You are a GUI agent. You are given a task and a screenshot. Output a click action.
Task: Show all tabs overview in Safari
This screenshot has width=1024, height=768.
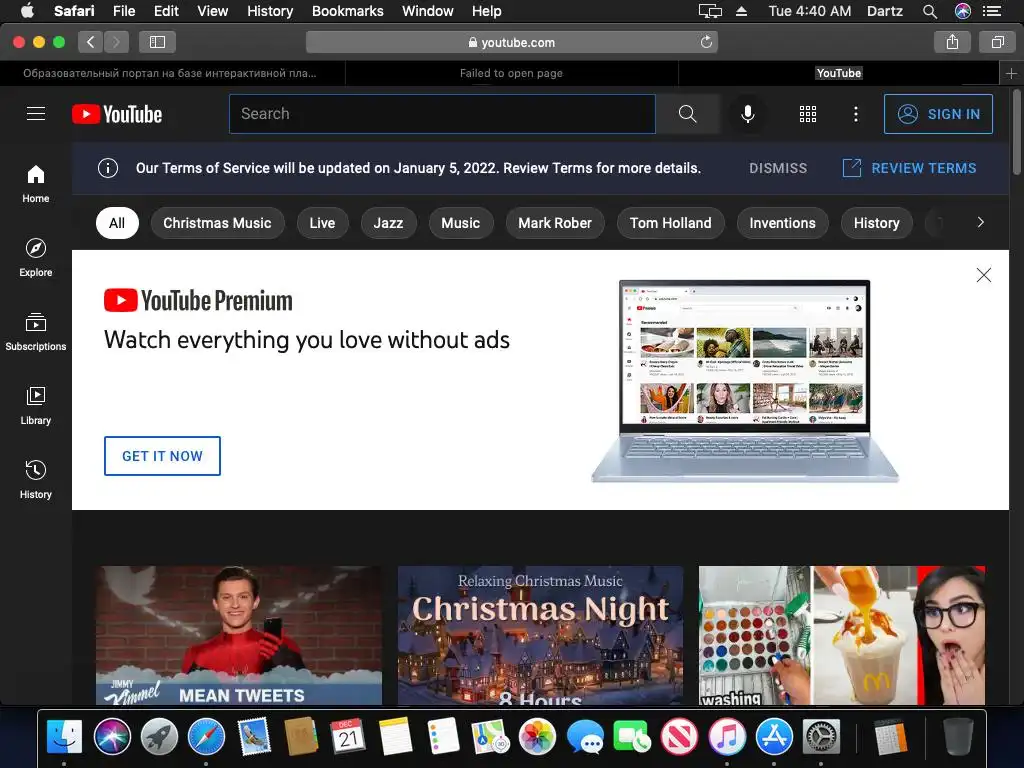[997, 42]
